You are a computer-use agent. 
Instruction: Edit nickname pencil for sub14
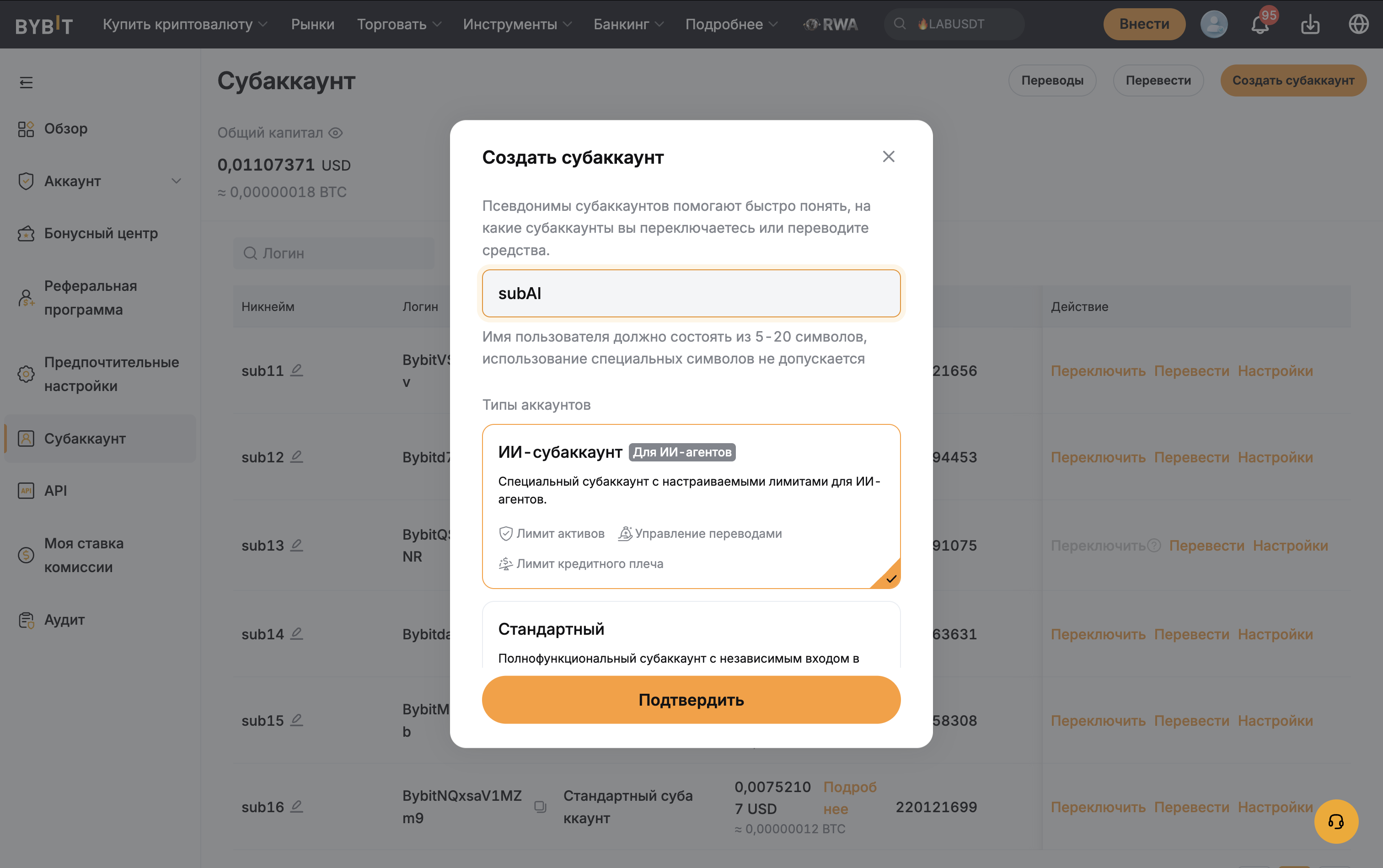coord(297,634)
